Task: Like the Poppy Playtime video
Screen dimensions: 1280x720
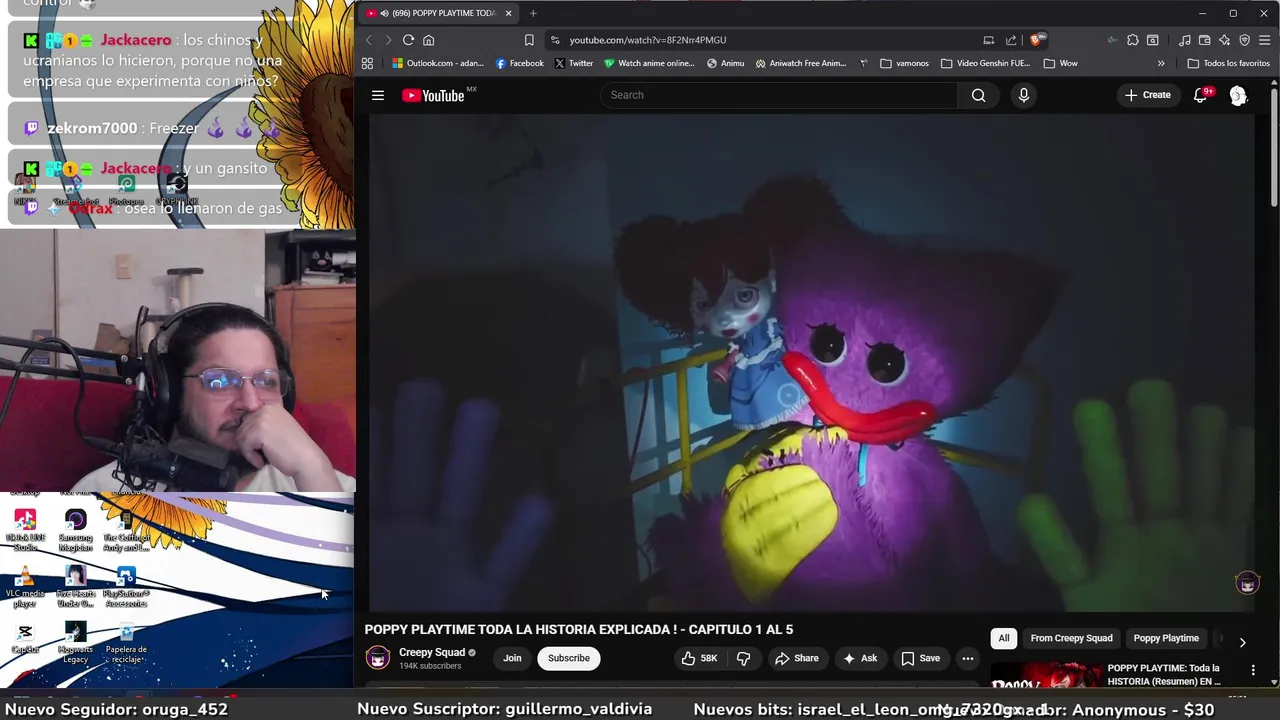Action: point(699,658)
